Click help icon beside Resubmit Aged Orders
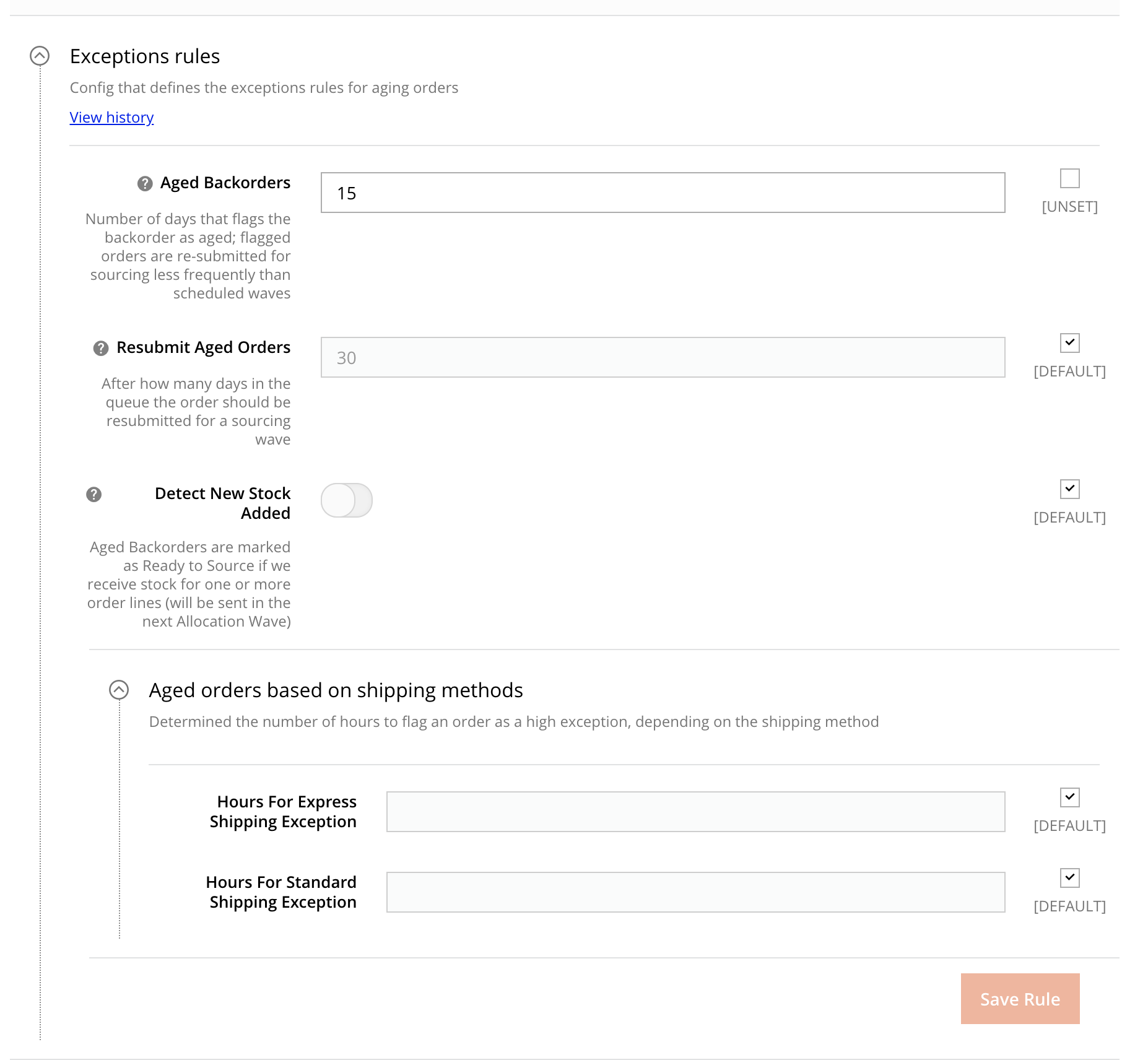The height and width of the screenshot is (1060, 1148). [x=101, y=348]
